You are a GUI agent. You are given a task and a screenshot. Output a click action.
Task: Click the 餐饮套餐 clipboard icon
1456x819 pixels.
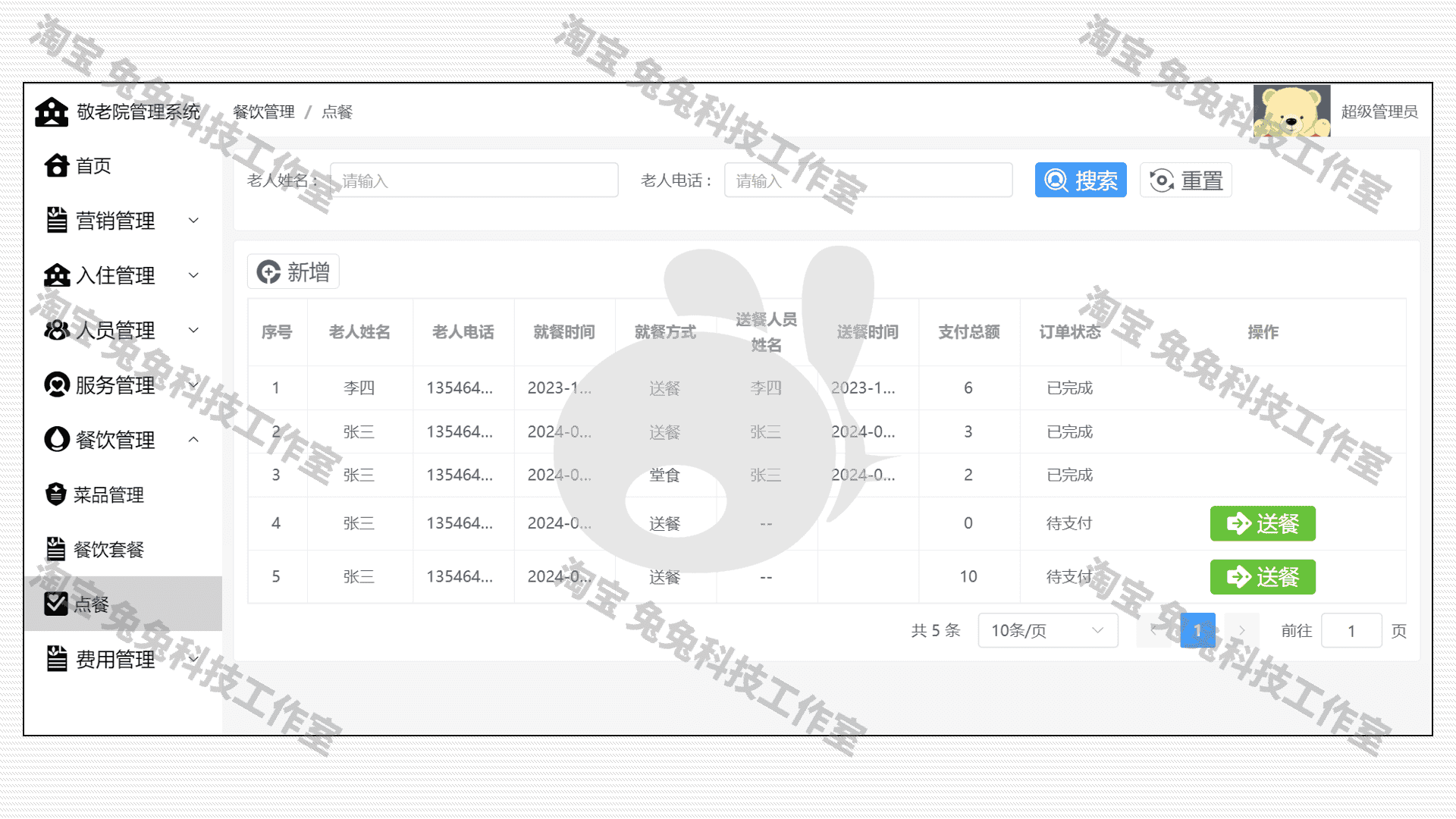pos(56,549)
